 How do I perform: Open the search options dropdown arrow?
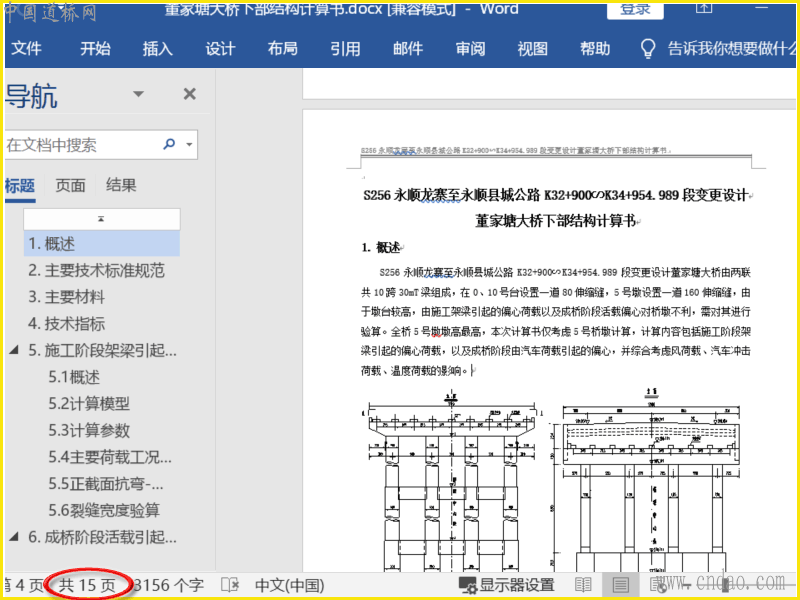[x=189, y=145]
